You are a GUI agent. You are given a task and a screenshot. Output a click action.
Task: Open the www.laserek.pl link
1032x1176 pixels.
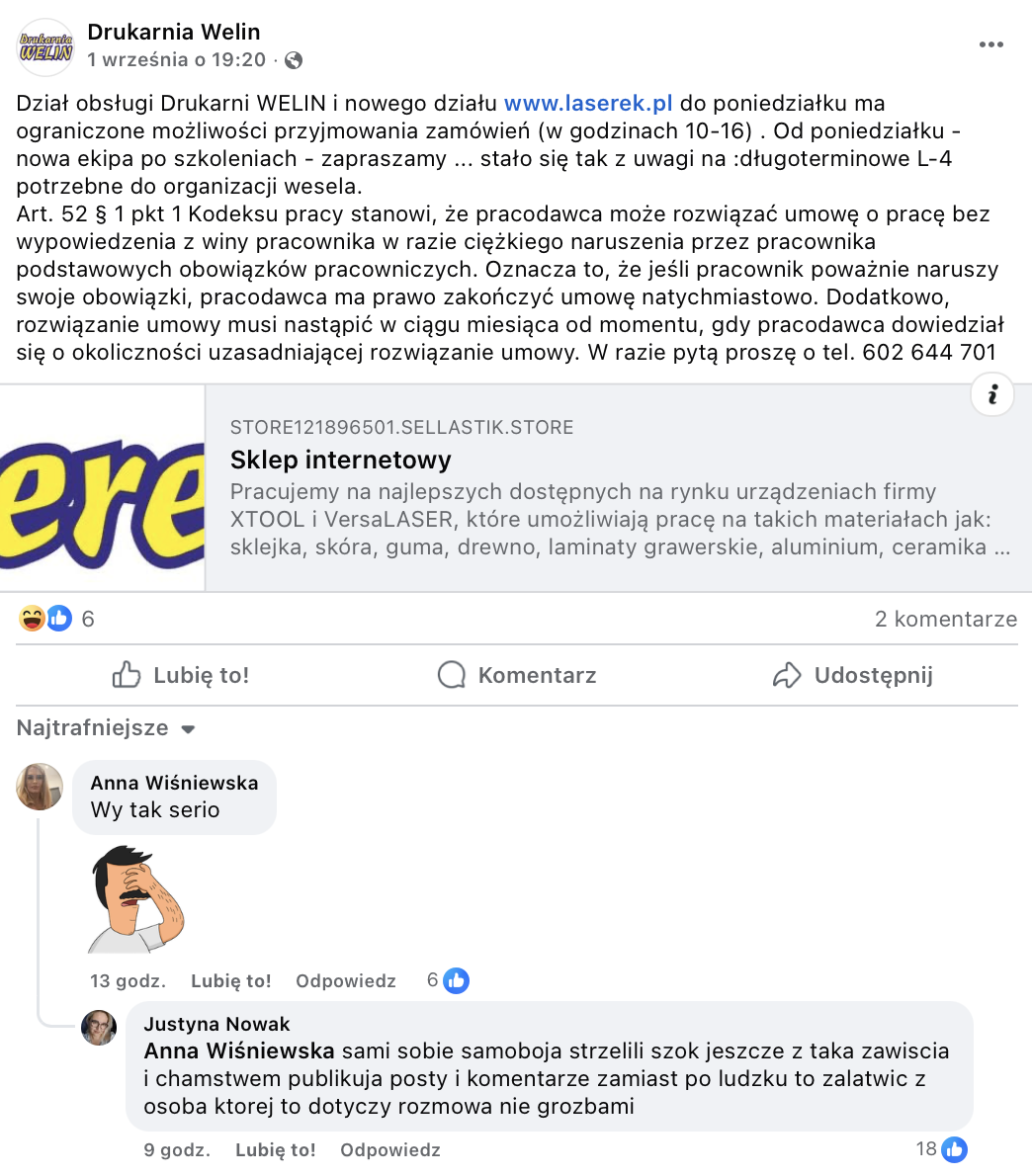point(588,104)
